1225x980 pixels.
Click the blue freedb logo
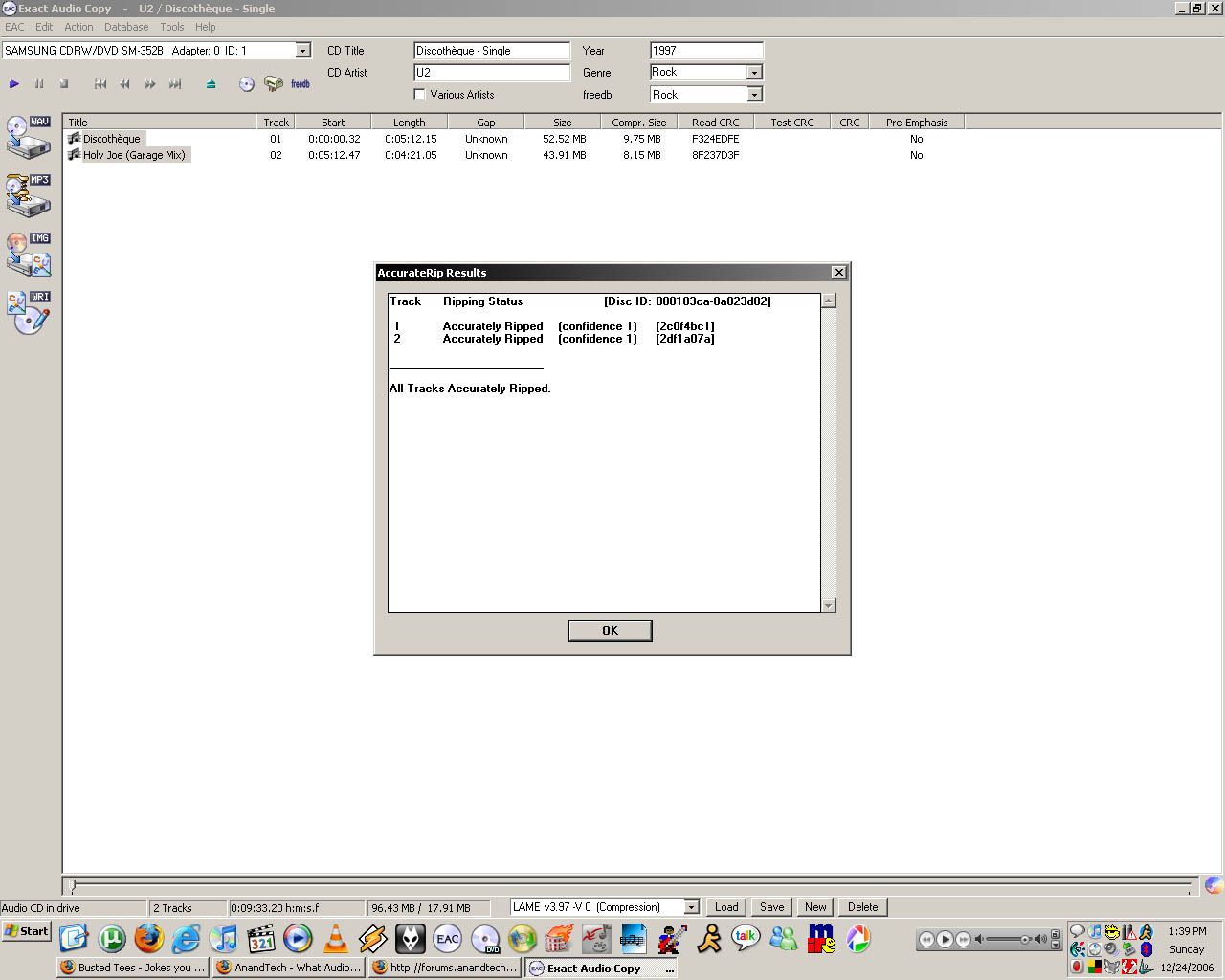[301, 84]
